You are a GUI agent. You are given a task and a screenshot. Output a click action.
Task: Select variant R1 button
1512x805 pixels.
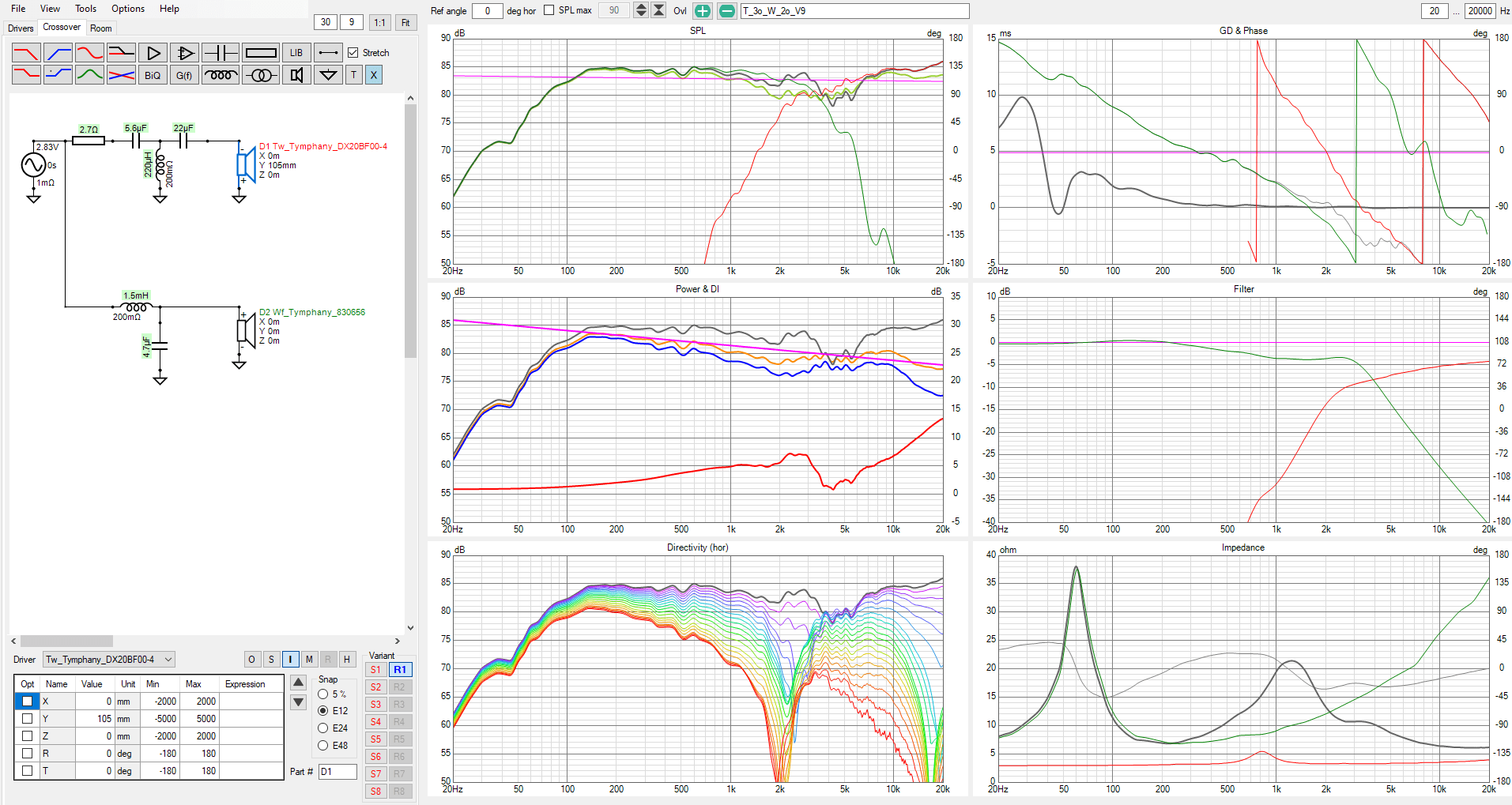[x=400, y=670]
